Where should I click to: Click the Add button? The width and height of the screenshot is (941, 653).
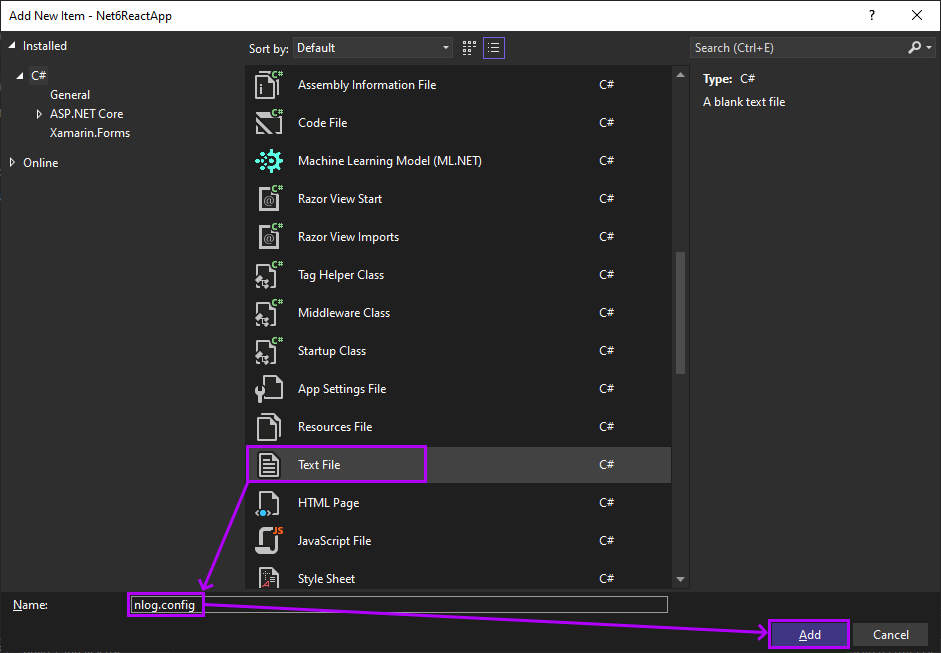pyautogui.click(x=809, y=634)
